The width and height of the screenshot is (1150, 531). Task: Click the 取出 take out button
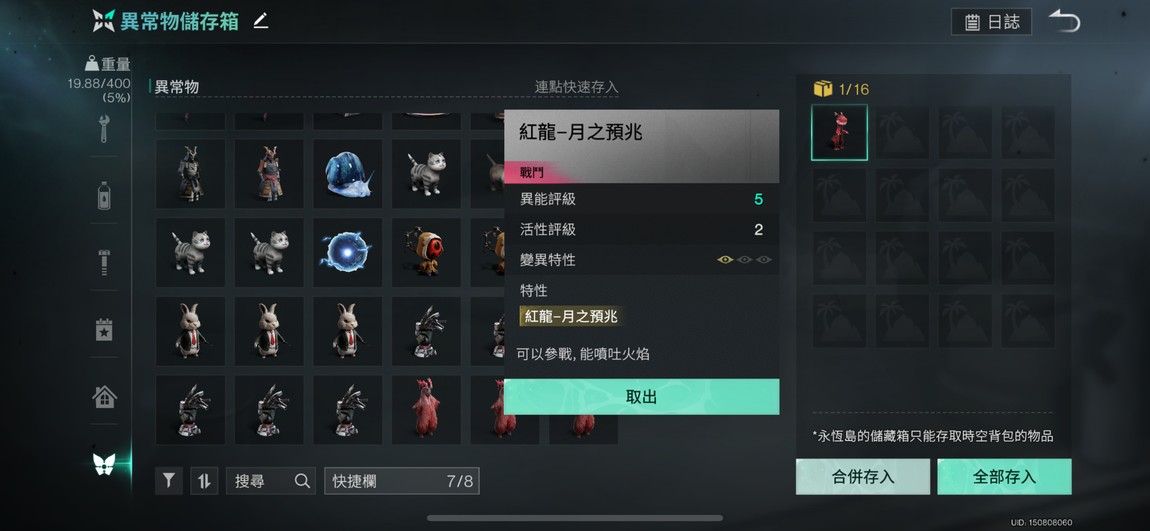[641, 397]
